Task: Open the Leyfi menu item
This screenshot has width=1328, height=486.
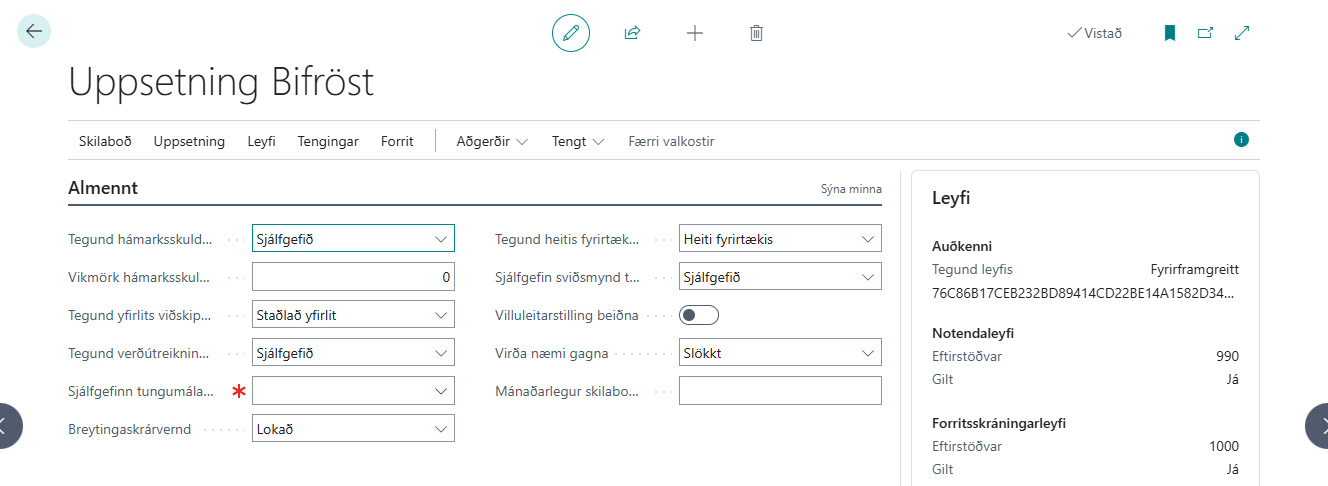Action: coord(261,141)
